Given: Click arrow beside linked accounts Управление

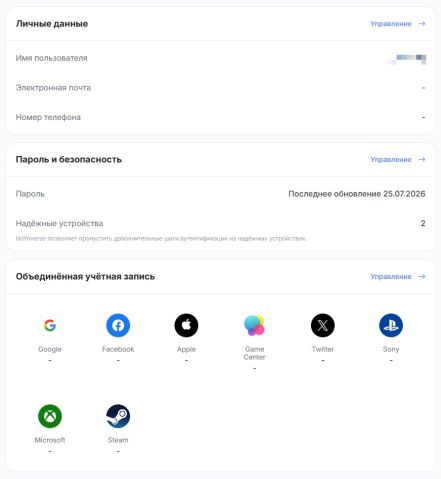Looking at the screenshot, I should (x=422, y=276).
